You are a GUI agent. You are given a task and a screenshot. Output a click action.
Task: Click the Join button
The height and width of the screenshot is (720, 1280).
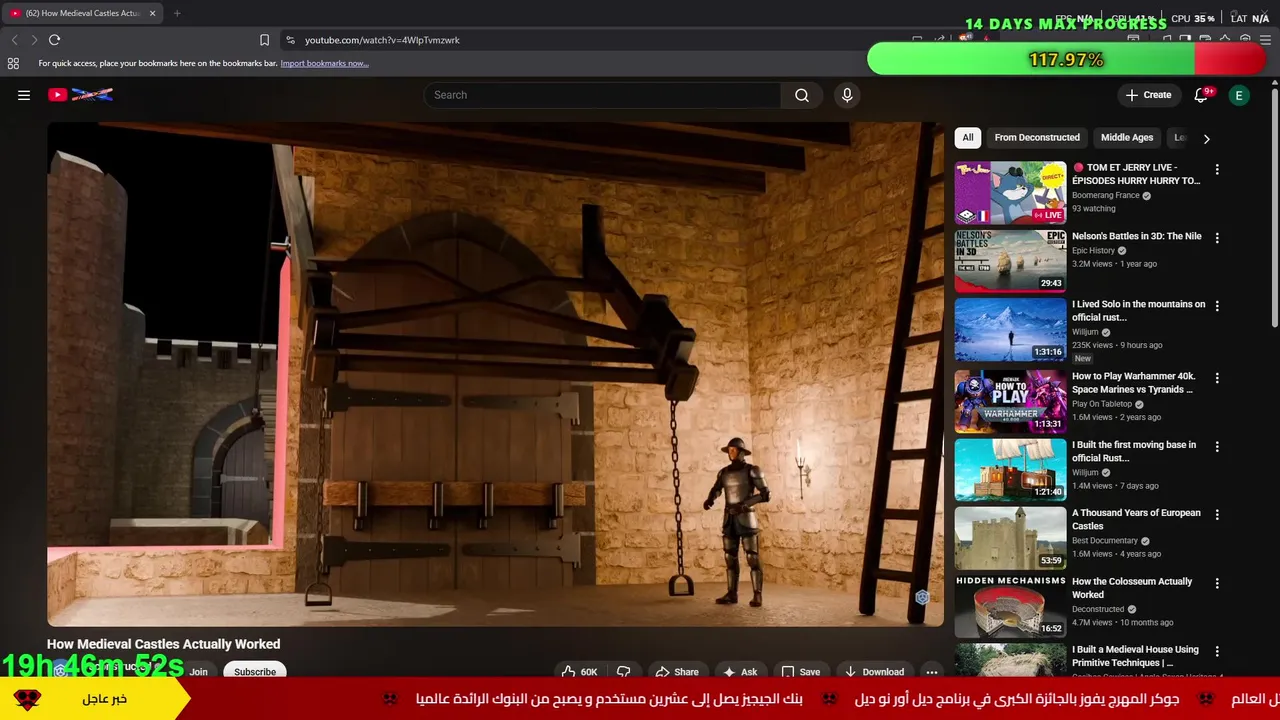point(198,672)
